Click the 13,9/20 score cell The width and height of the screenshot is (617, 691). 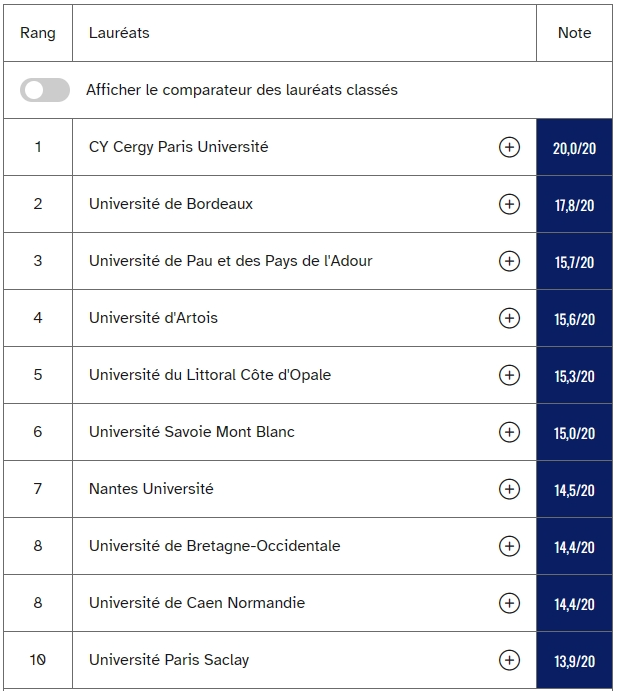coord(574,660)
